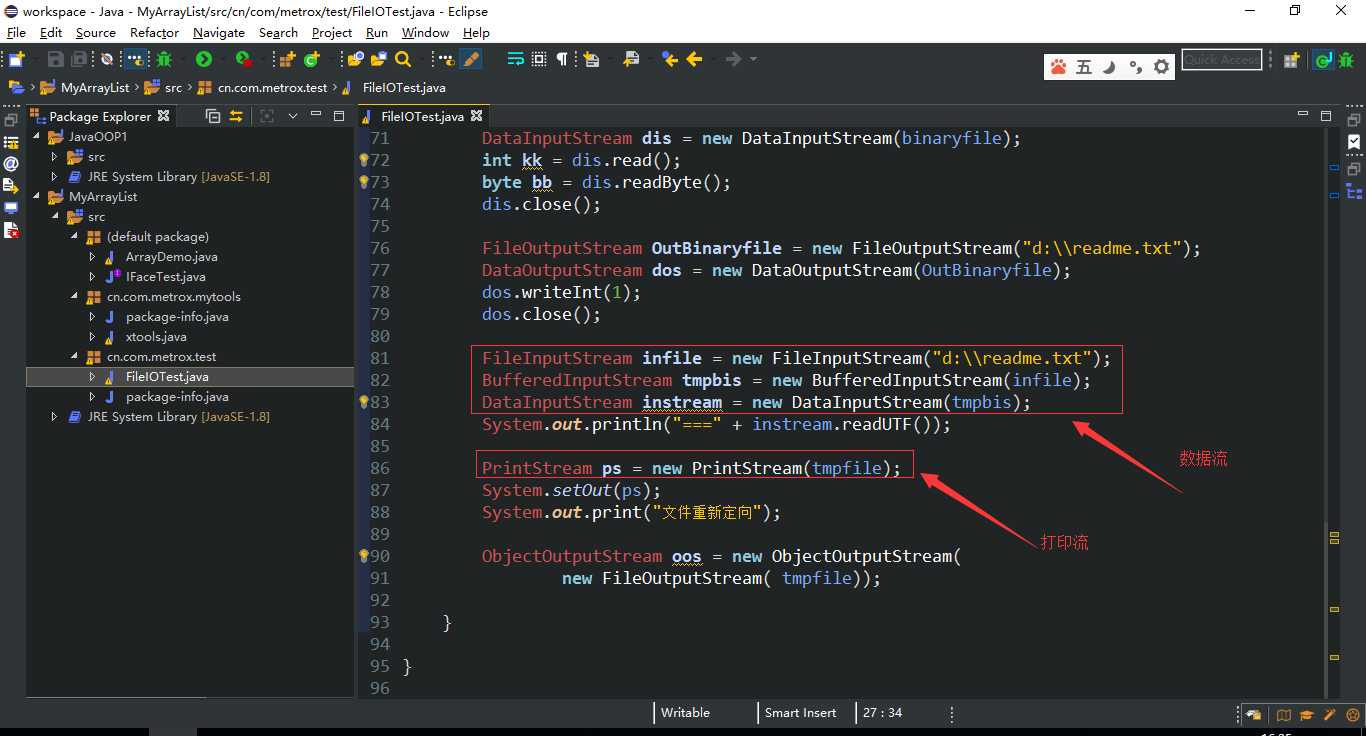This screenshot has height=736, width=1366.
Task: Click the Baidu IME paw icon
Action: 1058,67
